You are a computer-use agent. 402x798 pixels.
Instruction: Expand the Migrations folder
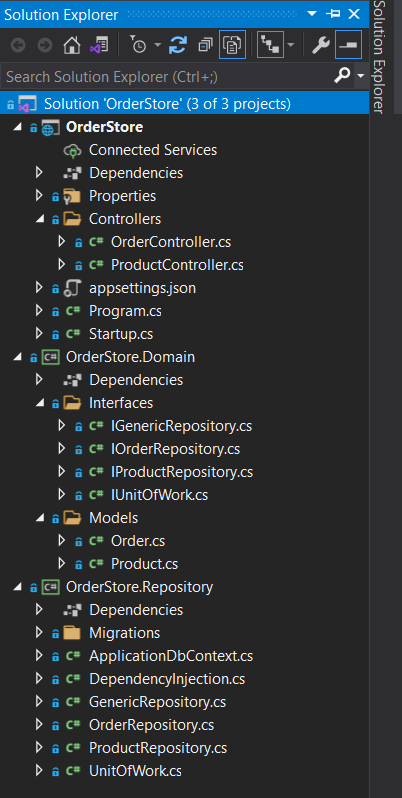(39, 633)
